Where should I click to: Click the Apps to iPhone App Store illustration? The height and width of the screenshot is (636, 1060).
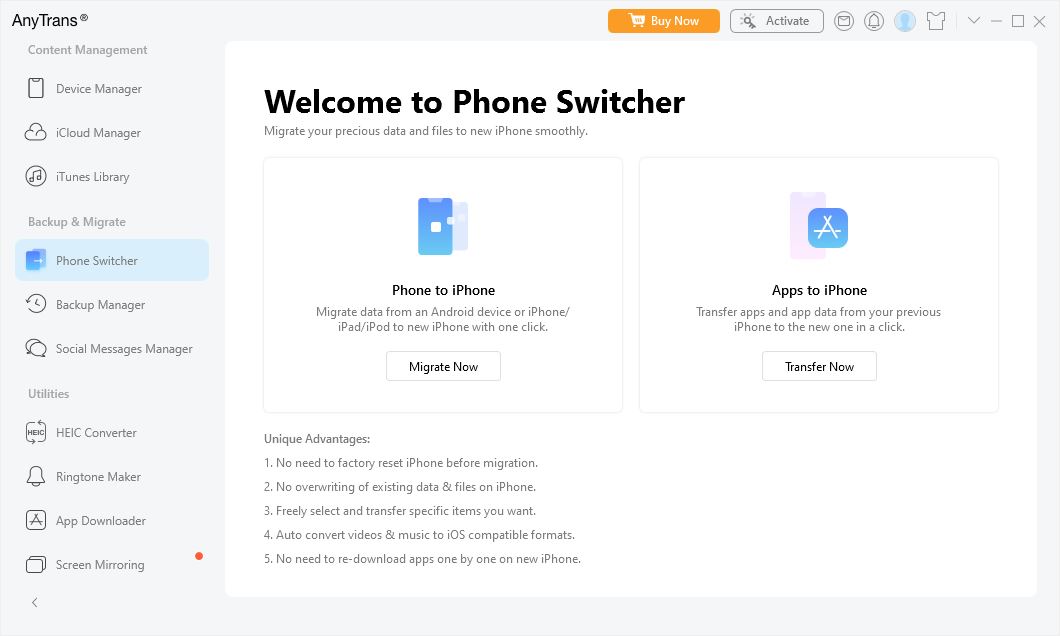click(819, 225)
